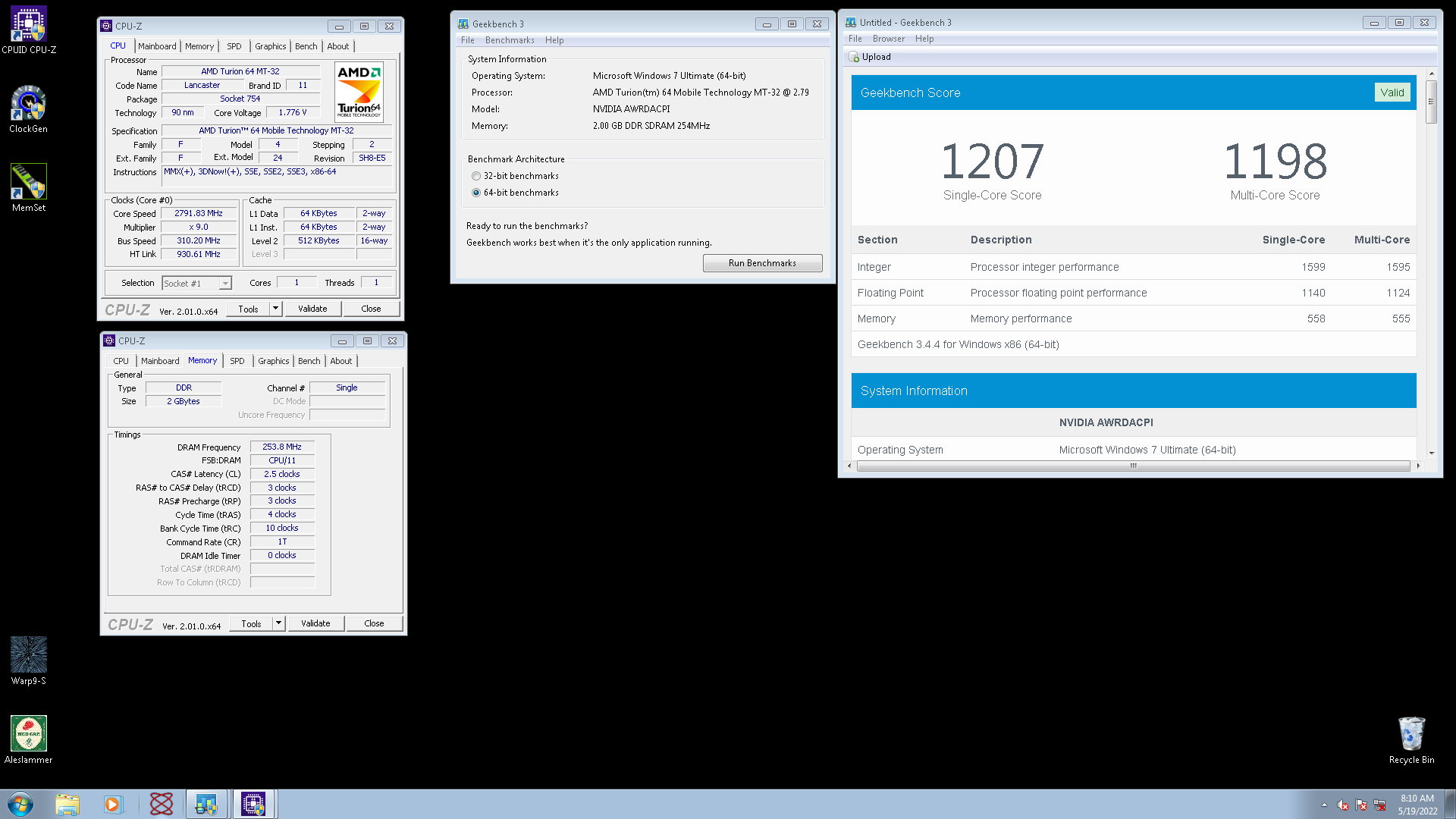The height and width of the screenshot is (819, 1456).
Task: Switch to Graphics tab in memory CPU-Z
Action: tap(274, 361)
